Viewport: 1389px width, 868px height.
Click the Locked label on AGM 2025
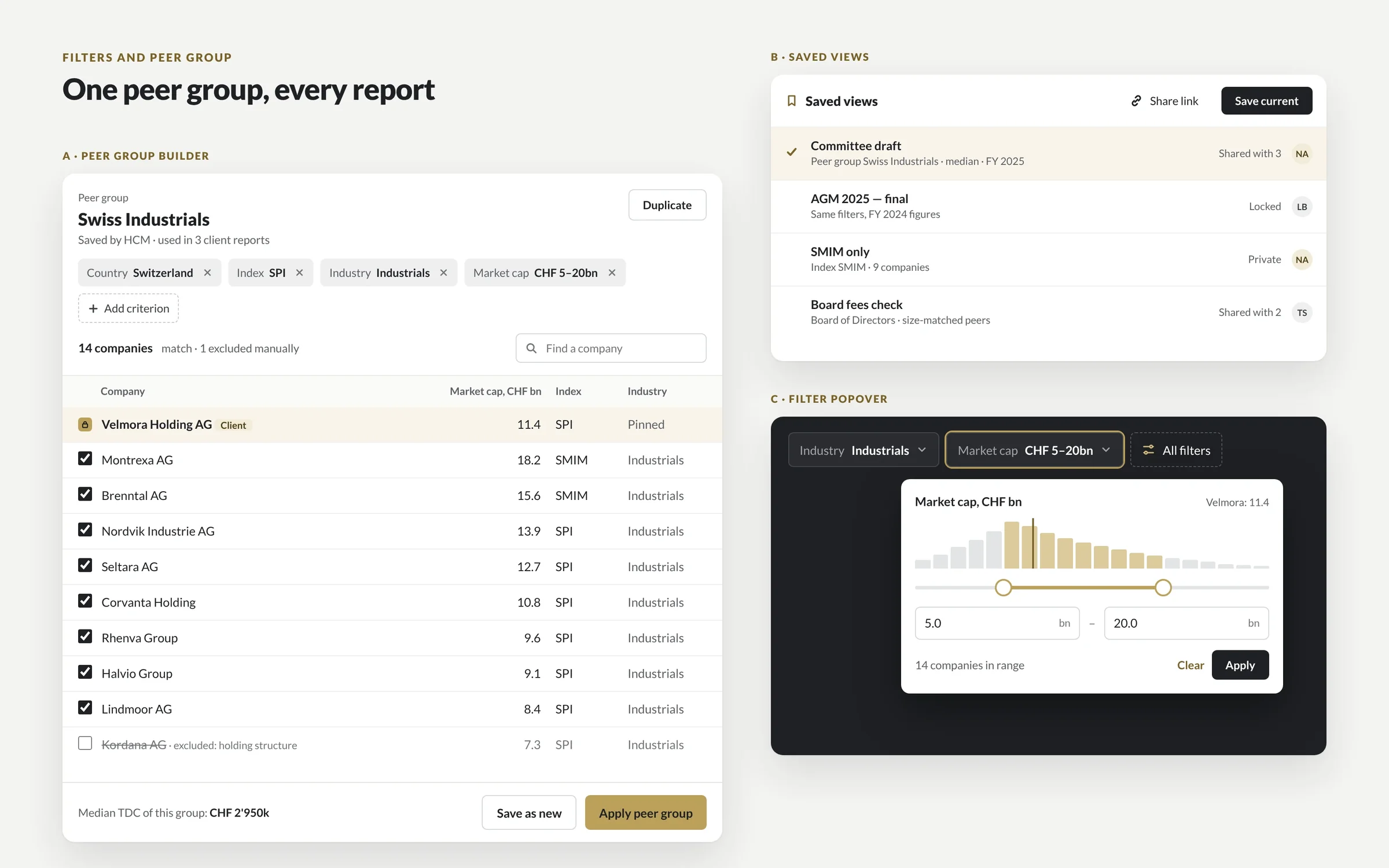pos(1265,207)
